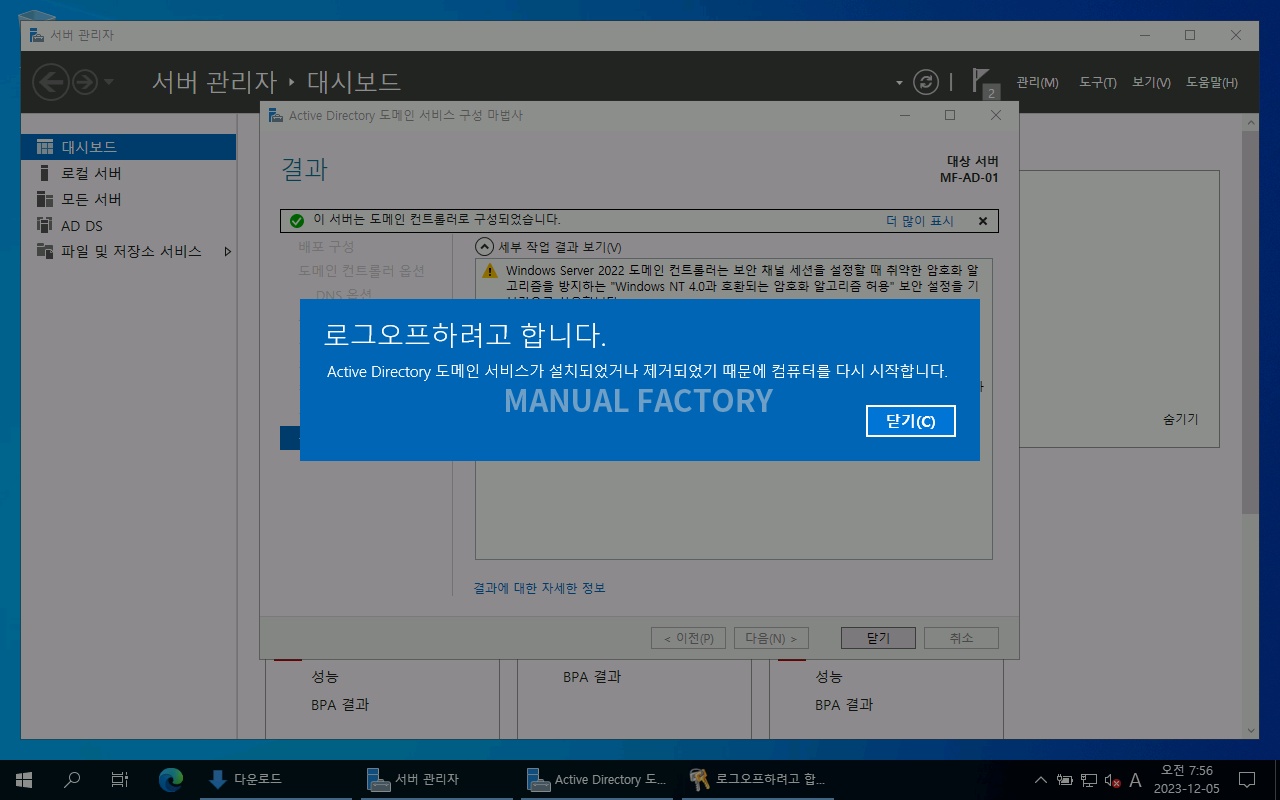This screenshot has width=1280, height=800.
Task: Open dropdown arrow beside refresh icon
Action: (x=899, y=83)
